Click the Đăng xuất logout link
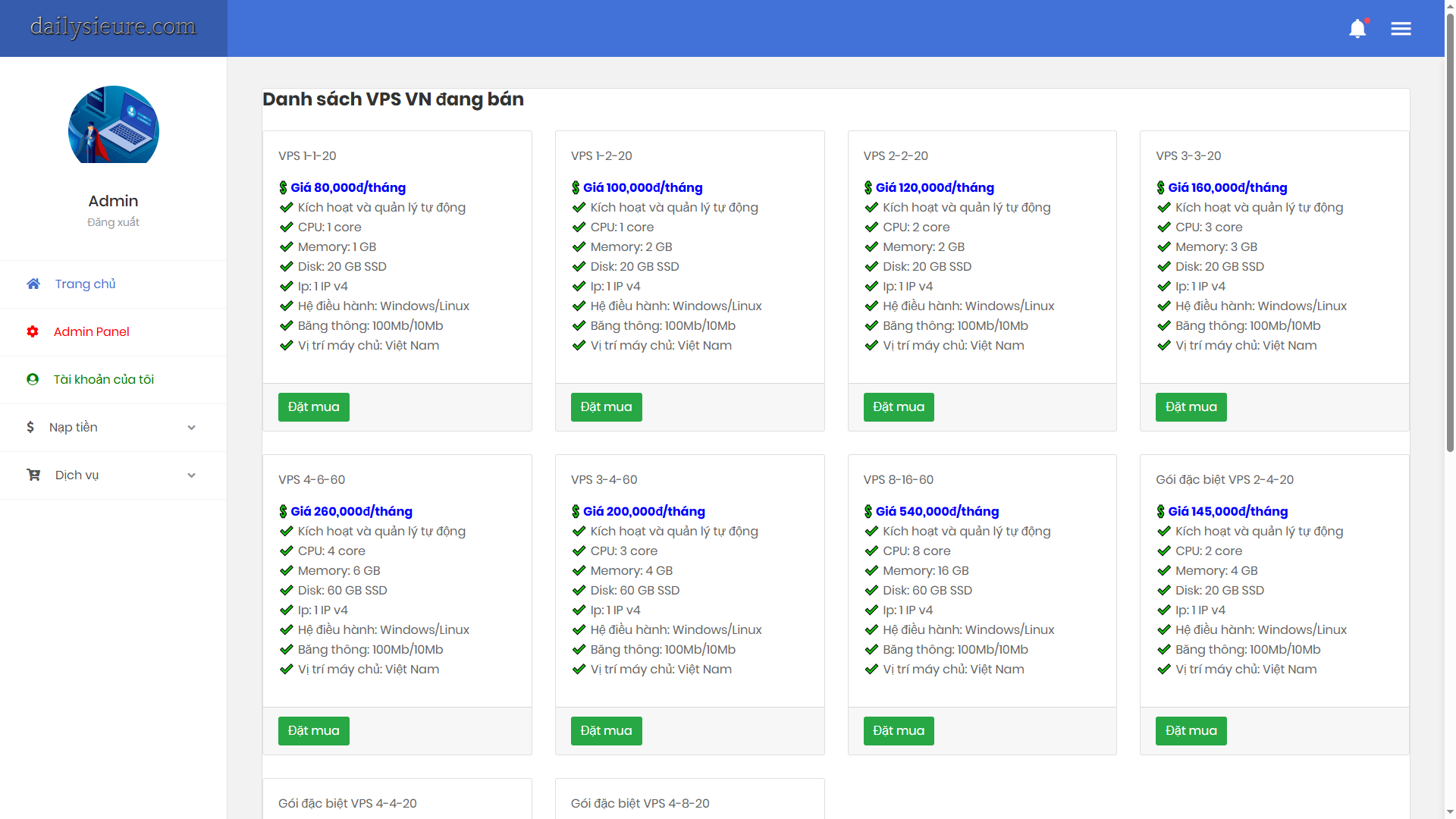 [113, 222]
